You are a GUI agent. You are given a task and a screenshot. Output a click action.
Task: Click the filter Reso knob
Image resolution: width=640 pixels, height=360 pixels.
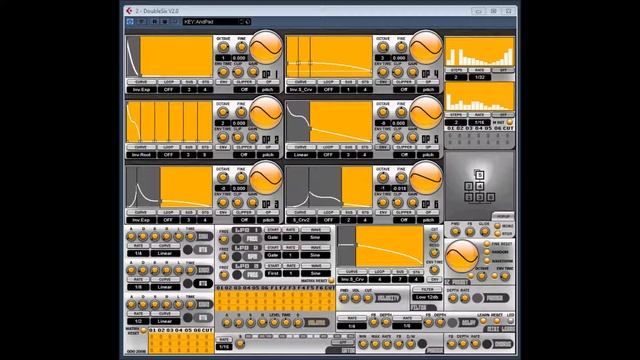434,253
